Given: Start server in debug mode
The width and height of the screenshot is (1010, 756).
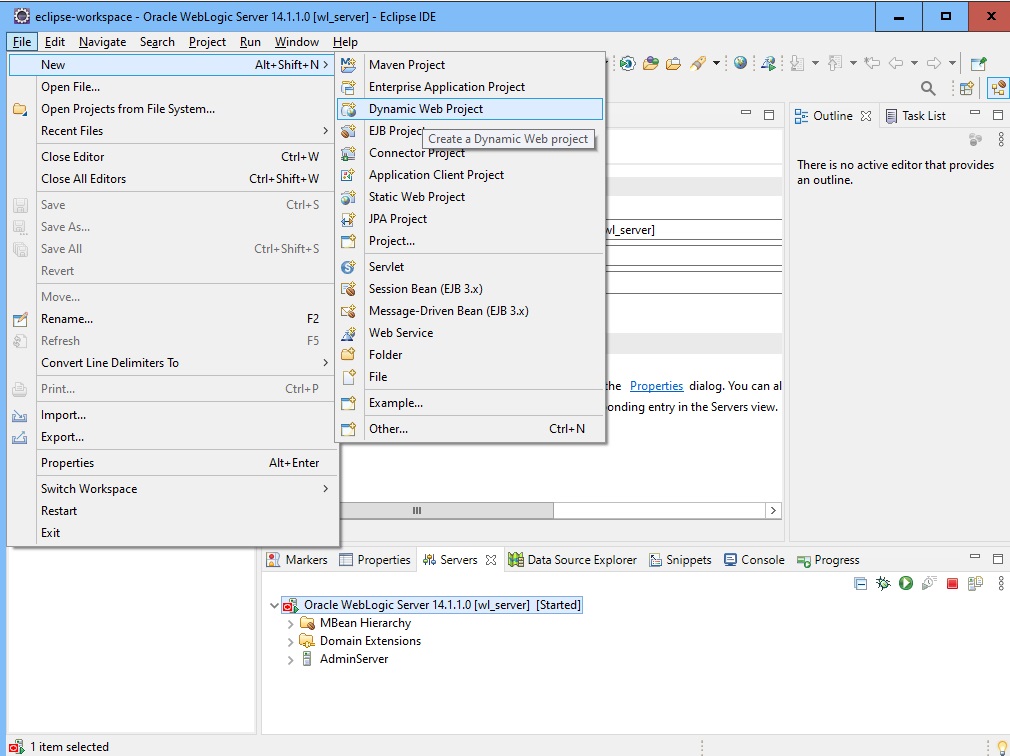Looking at the screenshot, I should (883, 583).
